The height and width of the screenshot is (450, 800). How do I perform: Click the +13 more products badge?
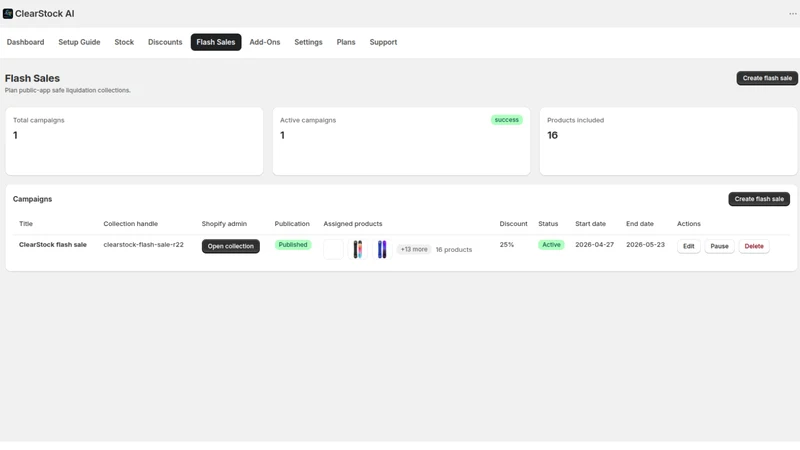[414, 249]
